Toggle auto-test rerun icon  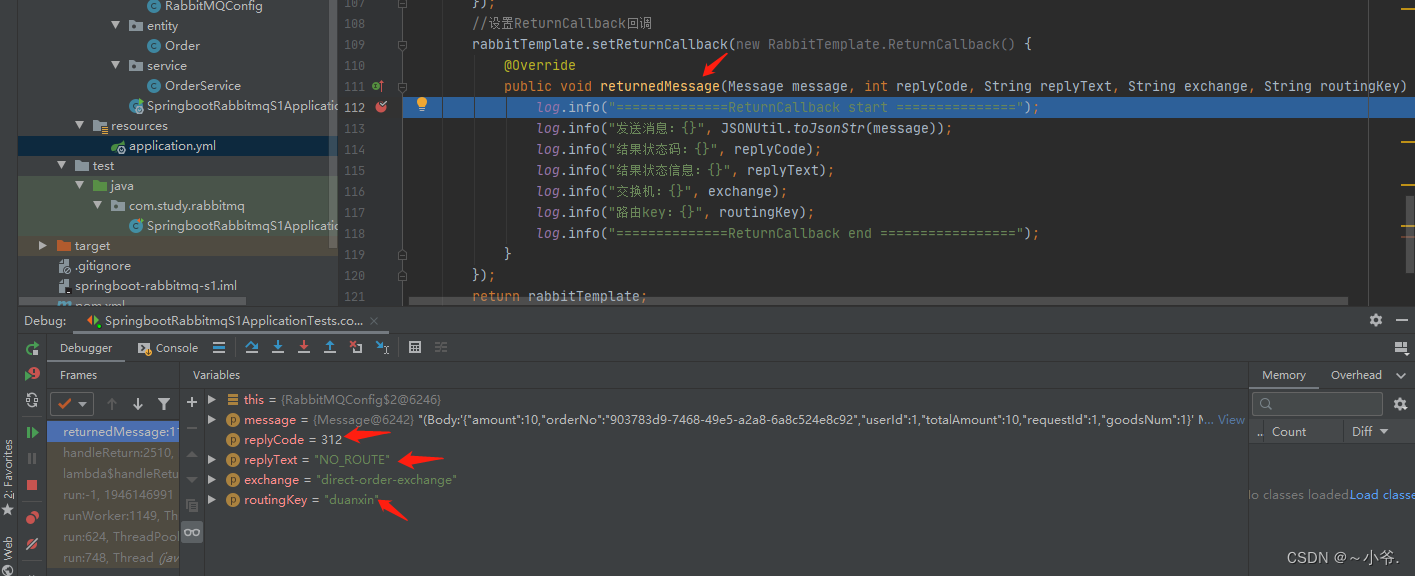(x=33, y=399)
